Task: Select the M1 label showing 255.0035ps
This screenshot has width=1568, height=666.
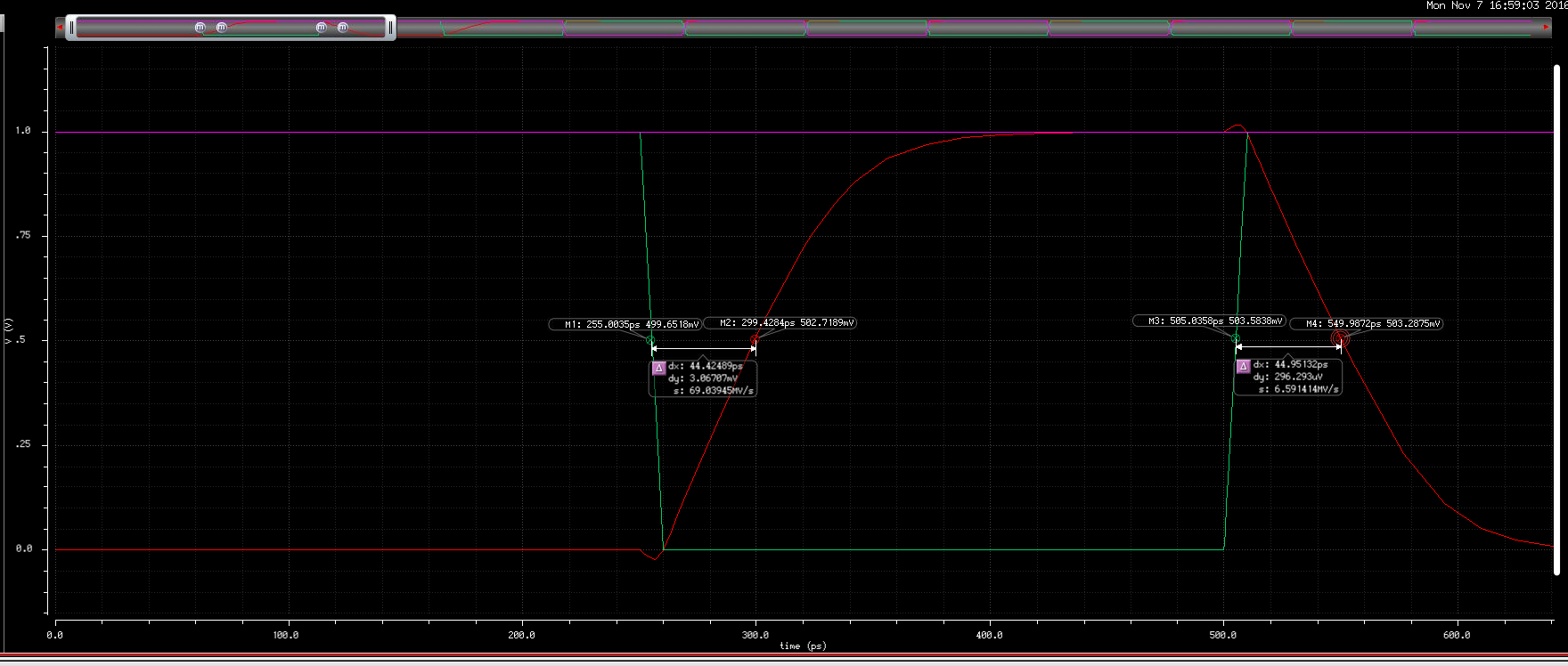Action: 625,324
